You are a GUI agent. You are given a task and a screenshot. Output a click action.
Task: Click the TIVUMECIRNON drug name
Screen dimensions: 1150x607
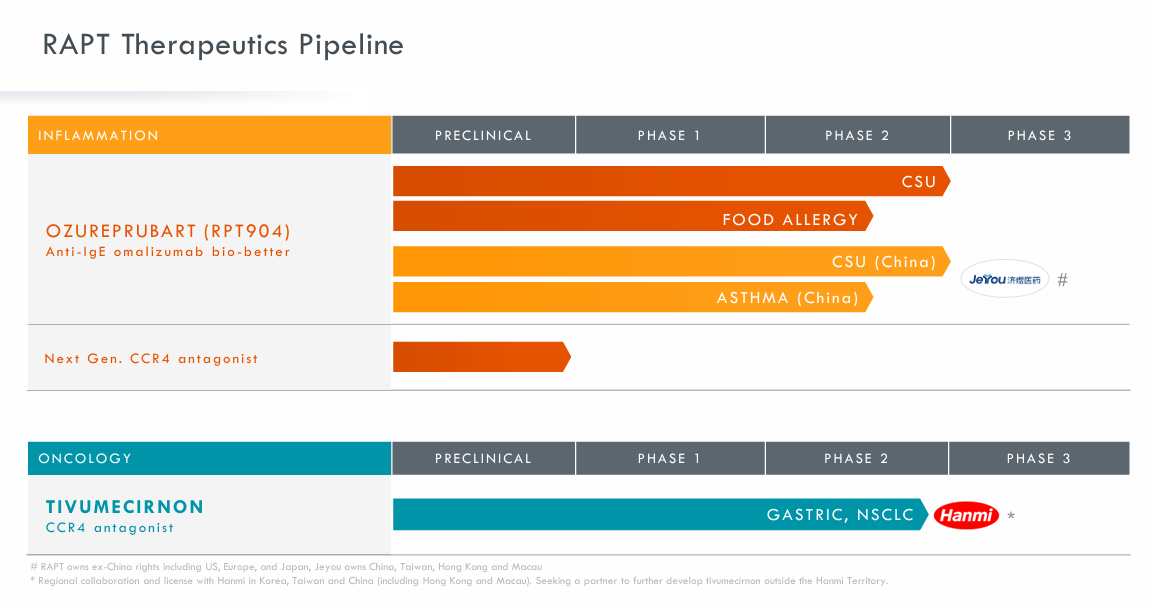coord(125,507)
